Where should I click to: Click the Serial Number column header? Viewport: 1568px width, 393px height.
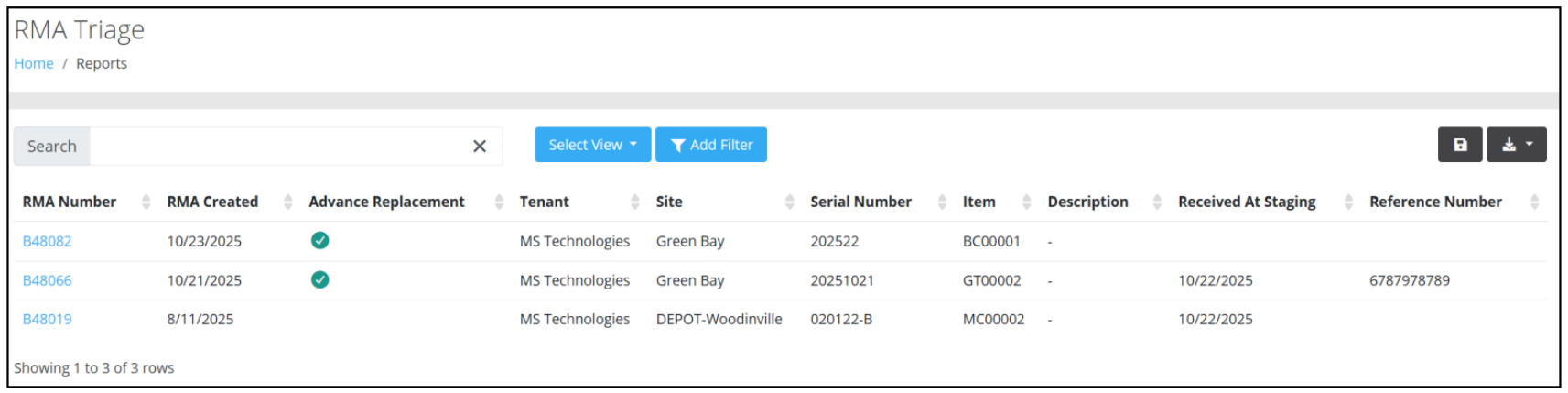tap(860, 202)
